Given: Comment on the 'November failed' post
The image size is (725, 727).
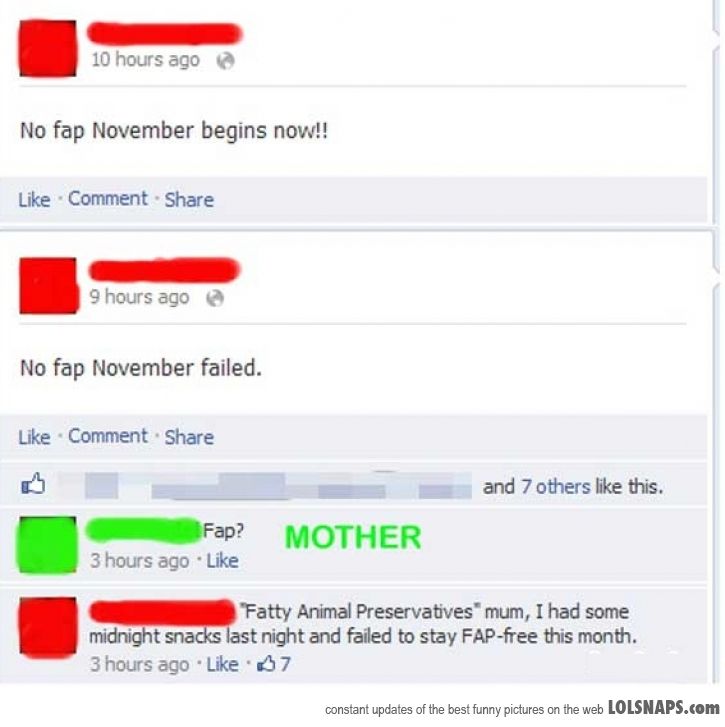Looking at the screenshot, I should coord(108,436).
